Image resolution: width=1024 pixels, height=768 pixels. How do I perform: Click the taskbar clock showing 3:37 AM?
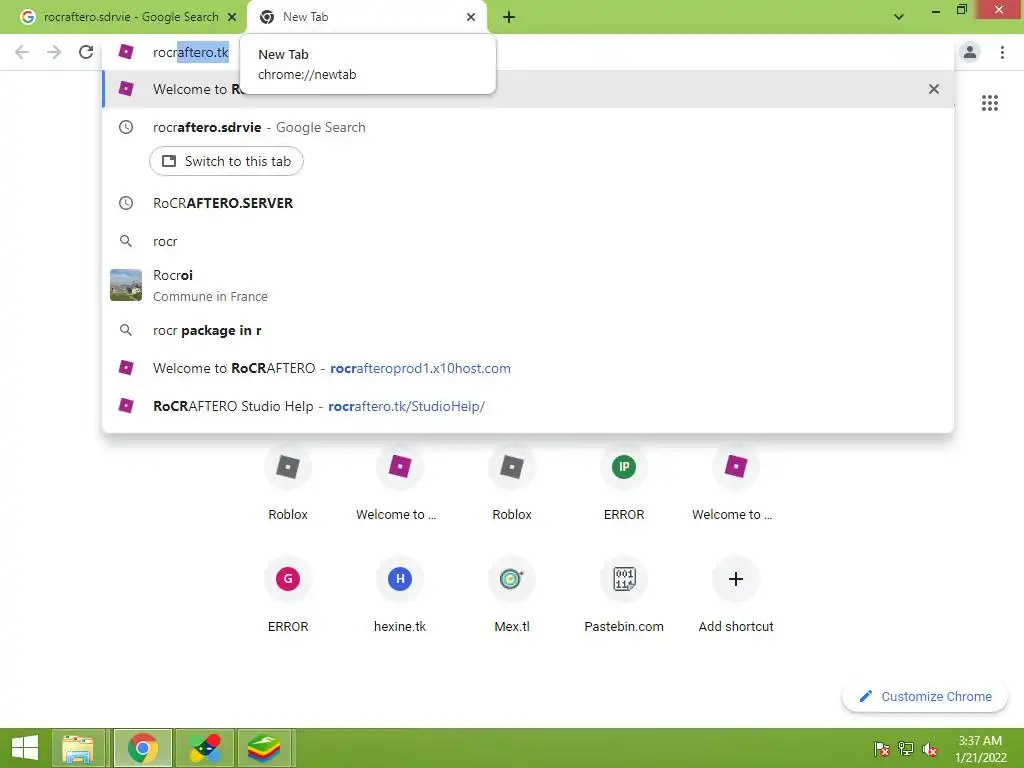click(x=980, y=748)
